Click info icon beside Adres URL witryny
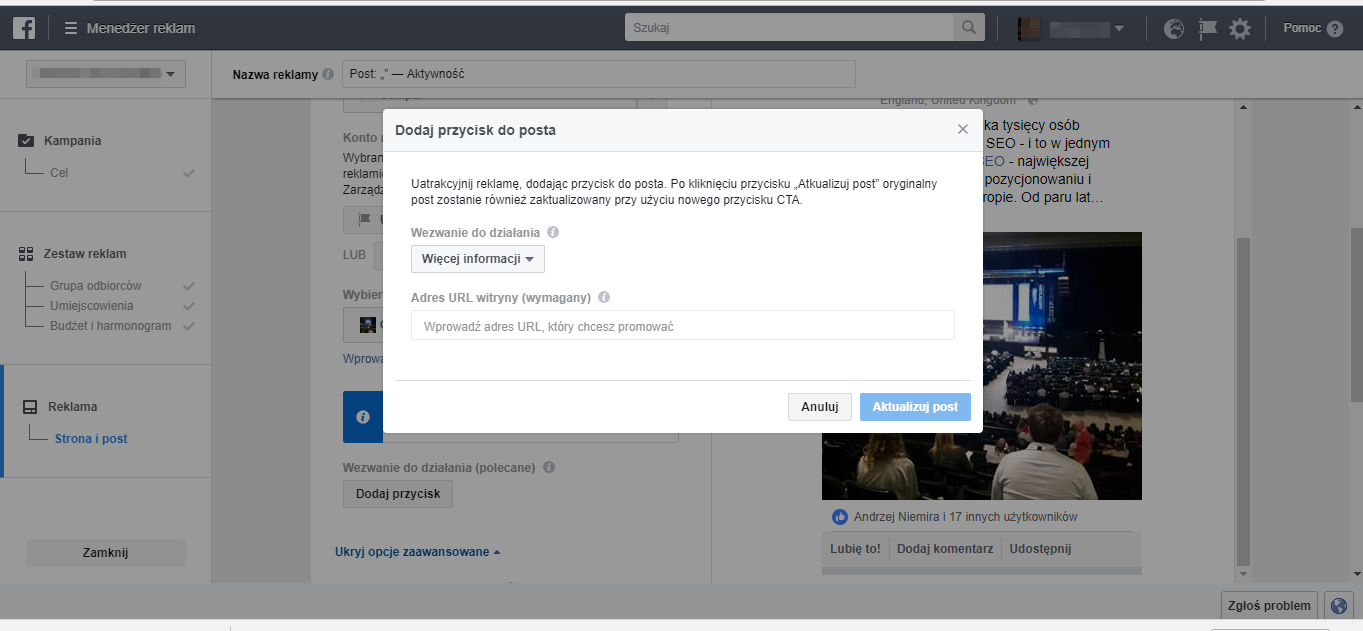Image resolution: width=1363 pixels, height=631 pixels. (x=604, y=297)
